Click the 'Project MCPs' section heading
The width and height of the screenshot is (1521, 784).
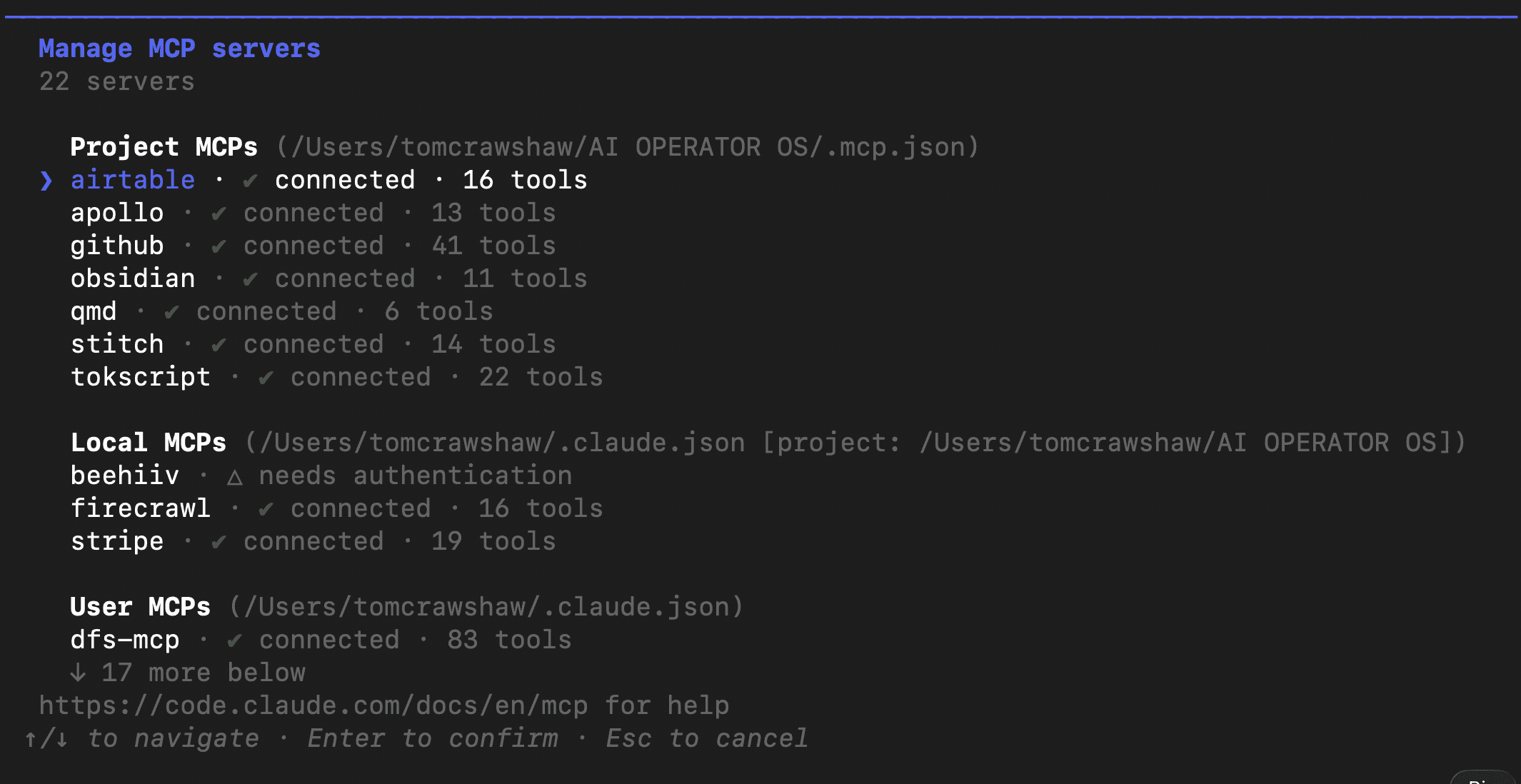[x=164, y=147]
